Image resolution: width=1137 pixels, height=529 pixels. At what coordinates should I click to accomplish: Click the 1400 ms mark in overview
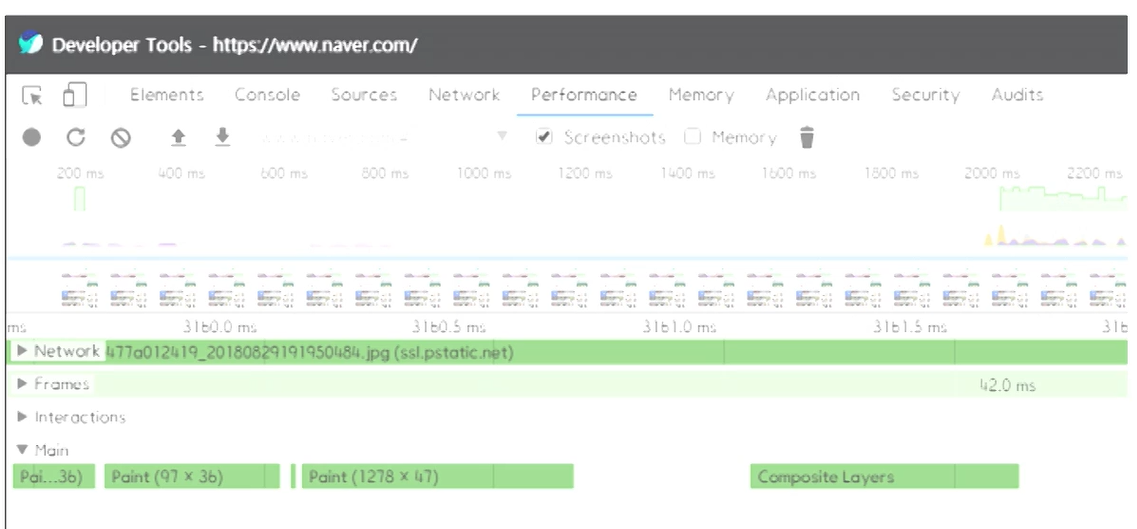pyautogui.click(x=687, y=173)
